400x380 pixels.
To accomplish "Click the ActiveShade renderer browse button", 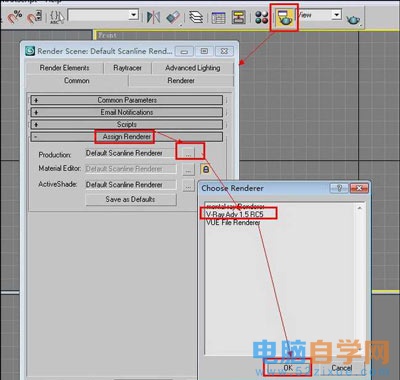I will pyautogui.click(x=189, y=185).
